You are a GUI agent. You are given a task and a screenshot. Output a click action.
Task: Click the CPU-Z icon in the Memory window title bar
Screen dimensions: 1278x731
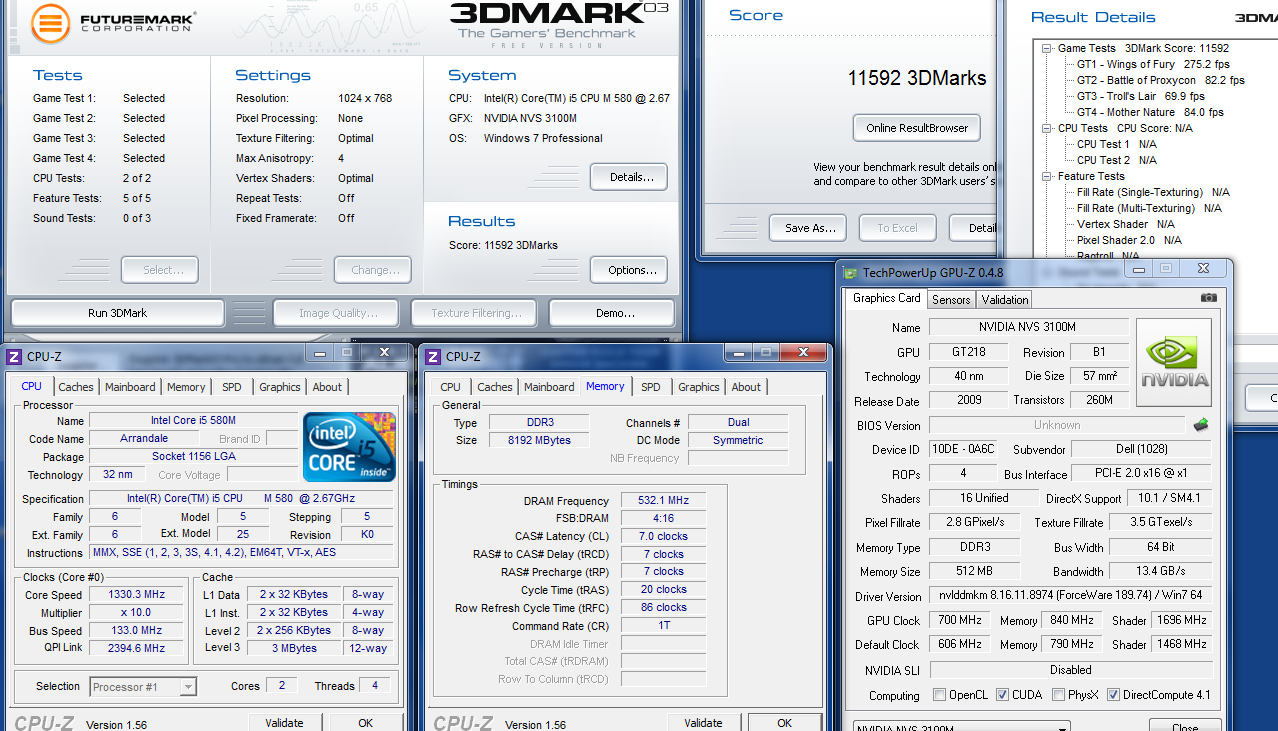pos(433,357)
